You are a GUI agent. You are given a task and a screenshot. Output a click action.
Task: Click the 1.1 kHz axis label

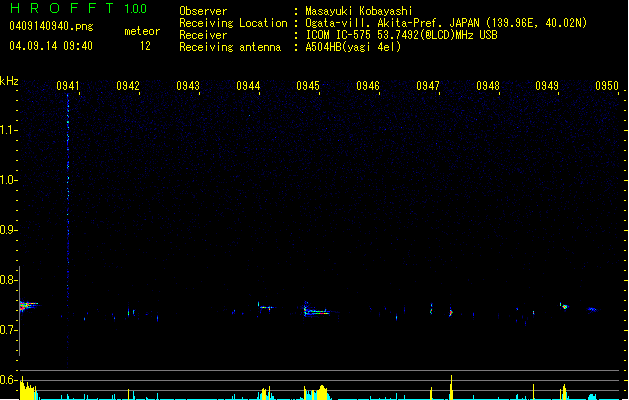7,130
